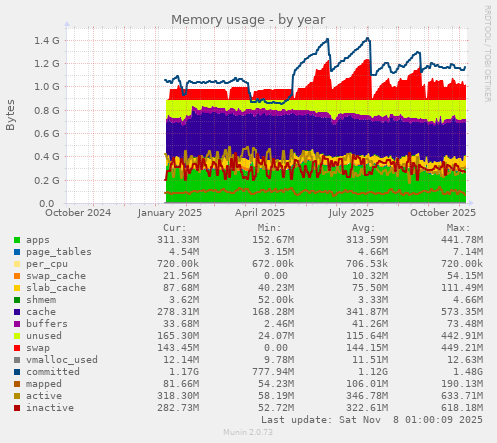Image resolution: width=497 pixels, height=443 pixels.
Task: Click the 'Avg:' column header
Action: (364, 228)
